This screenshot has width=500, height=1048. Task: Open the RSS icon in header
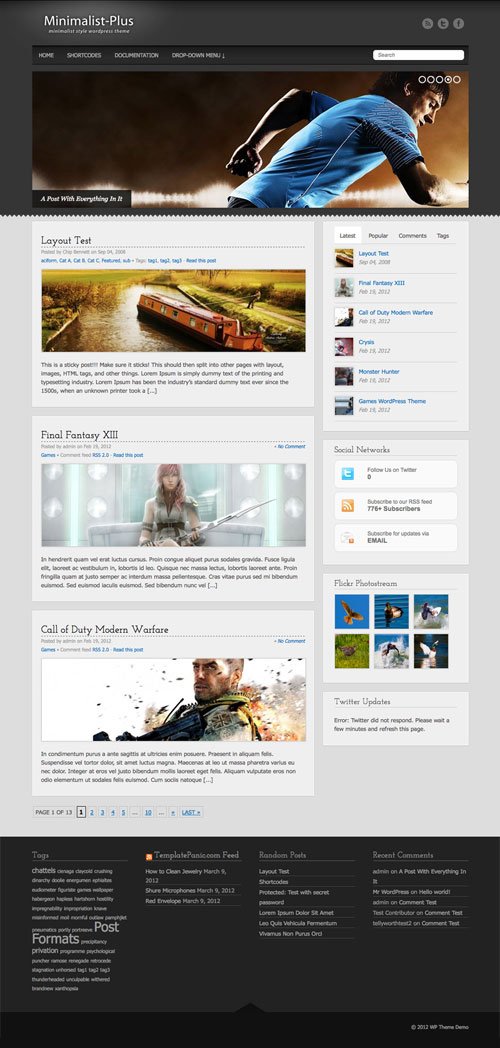(427, 23)
